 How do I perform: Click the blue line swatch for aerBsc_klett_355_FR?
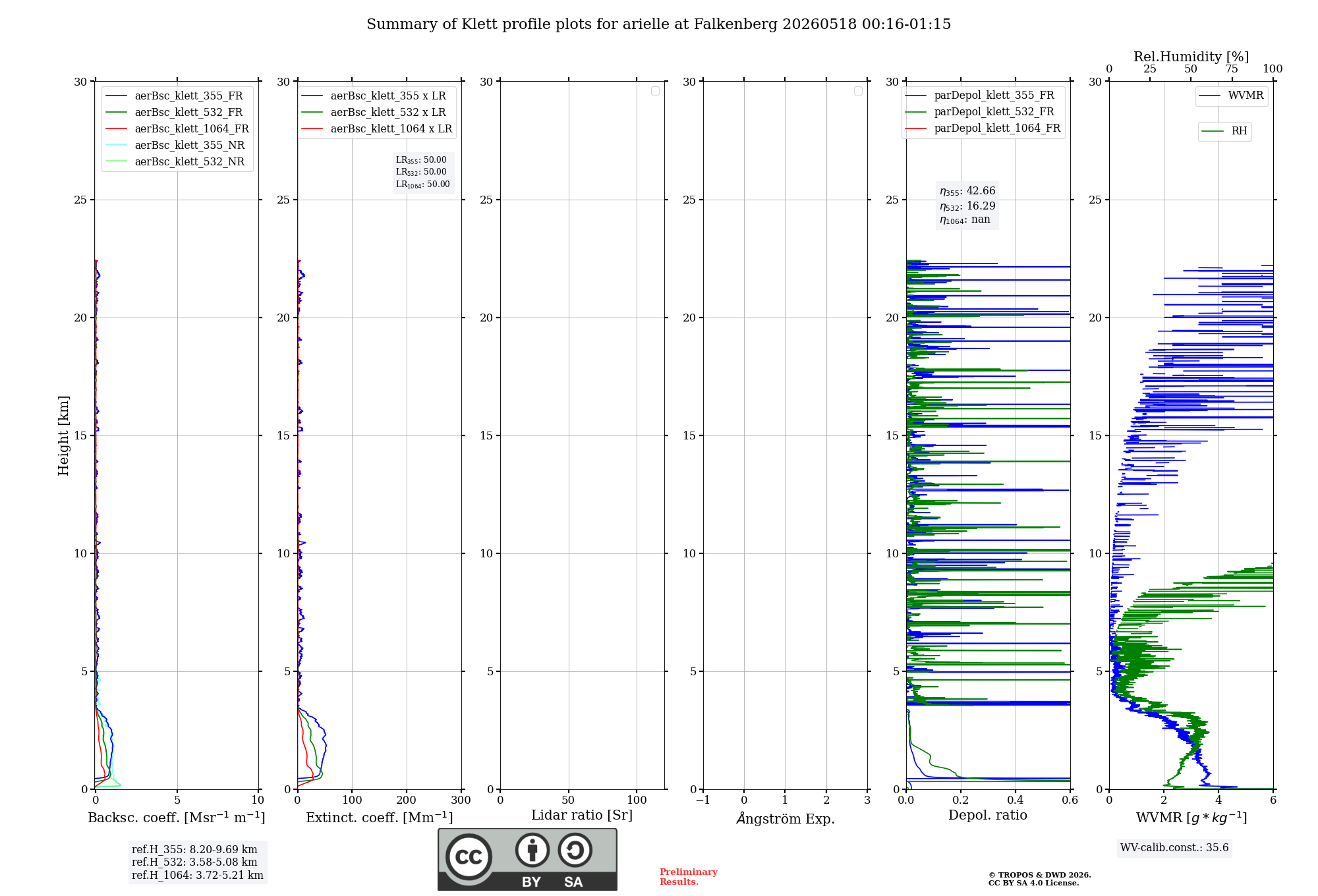pyautogui.click(x=117, y=96)
